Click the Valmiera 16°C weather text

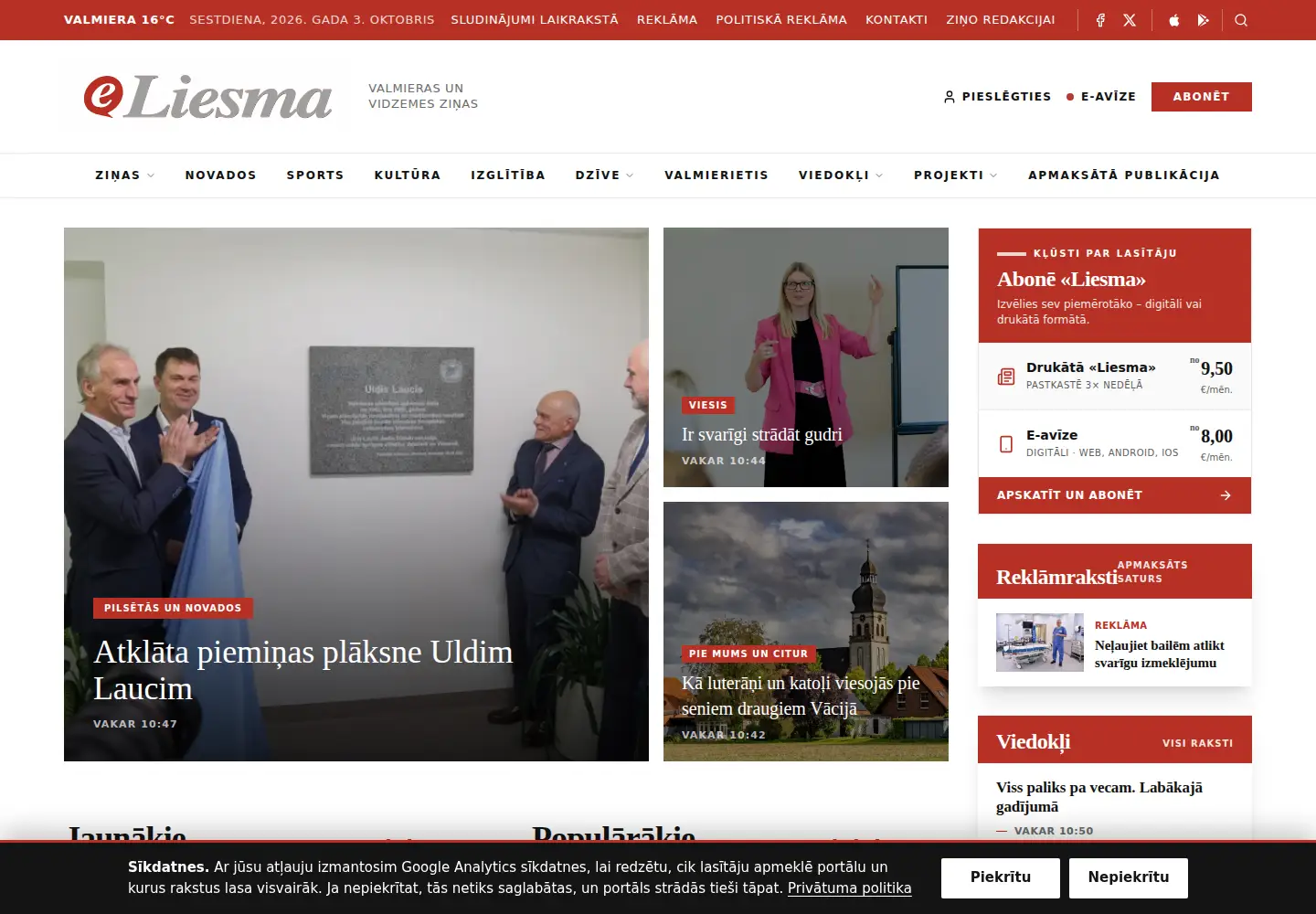pos(119,20)
